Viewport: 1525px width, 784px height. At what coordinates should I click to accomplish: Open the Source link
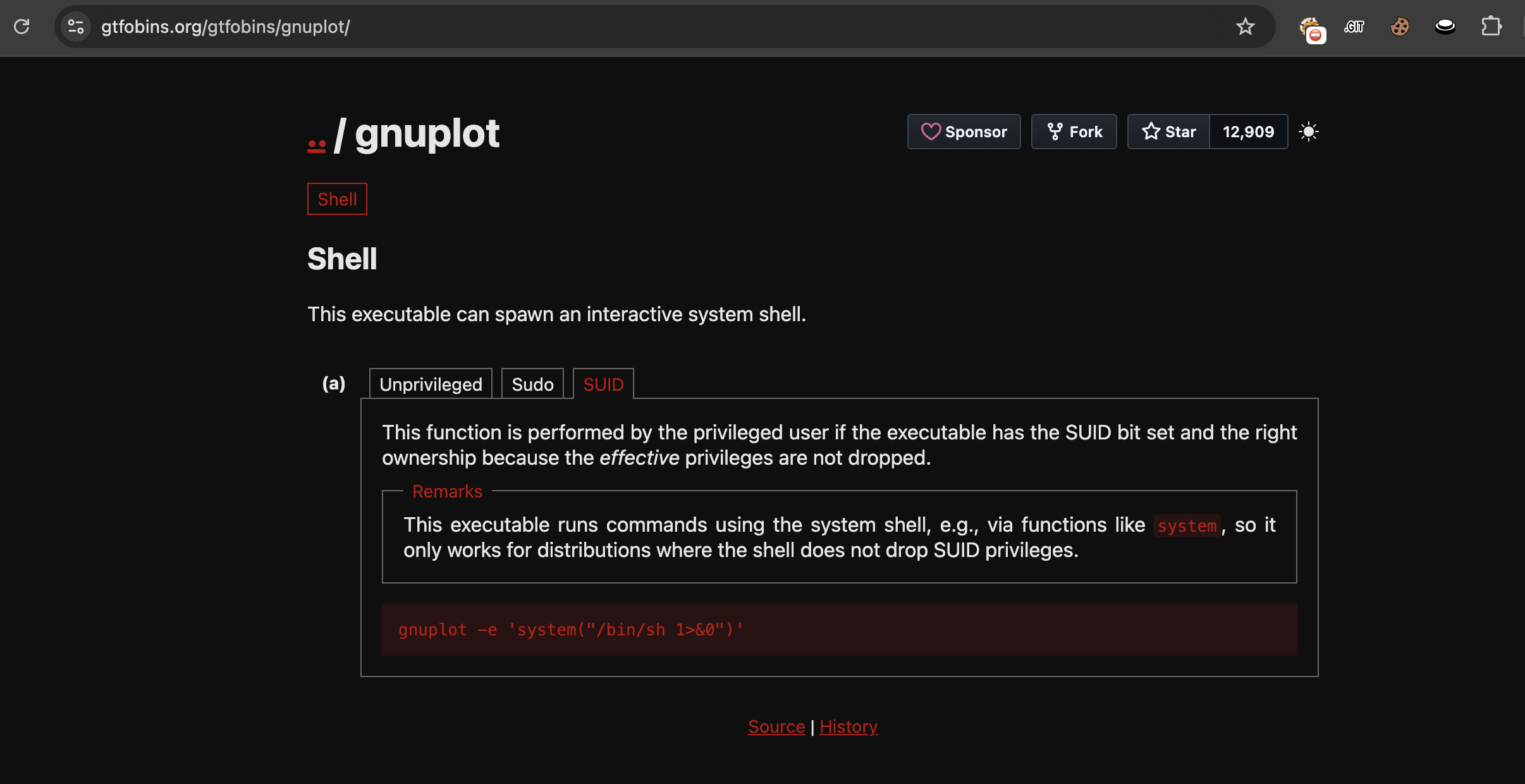(776, 727)
